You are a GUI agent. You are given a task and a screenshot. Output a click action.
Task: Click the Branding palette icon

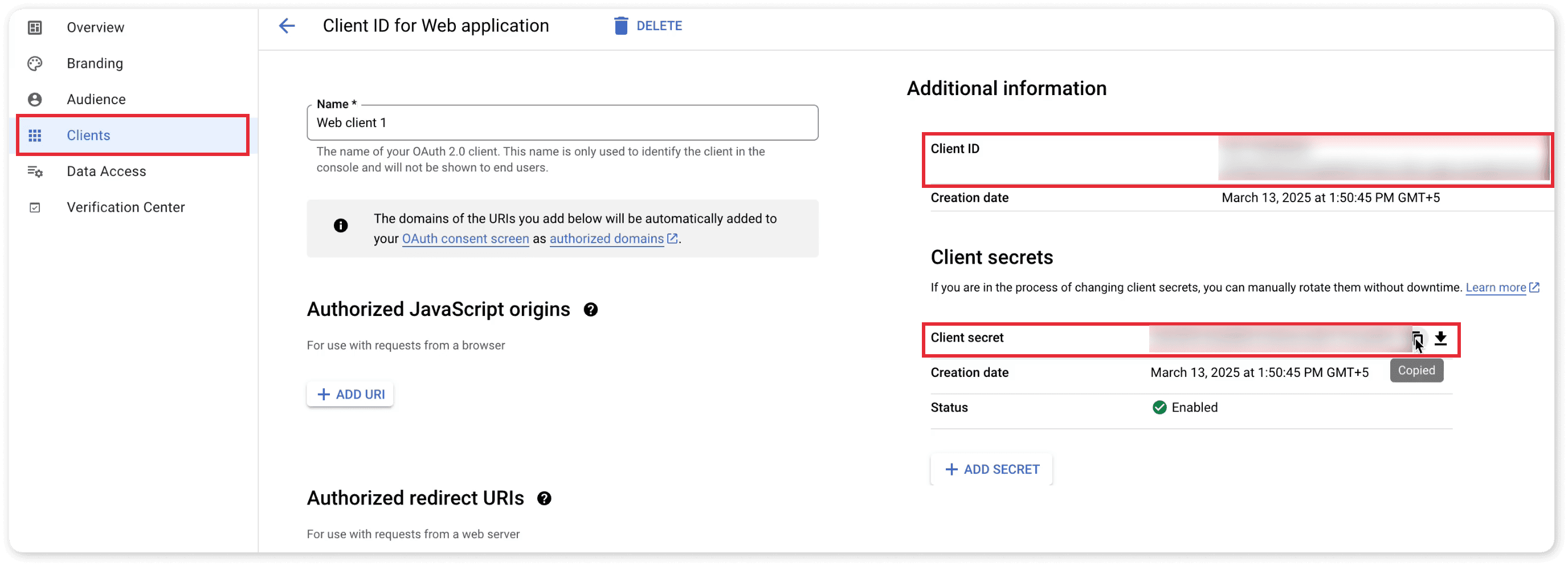coord(35,63)
